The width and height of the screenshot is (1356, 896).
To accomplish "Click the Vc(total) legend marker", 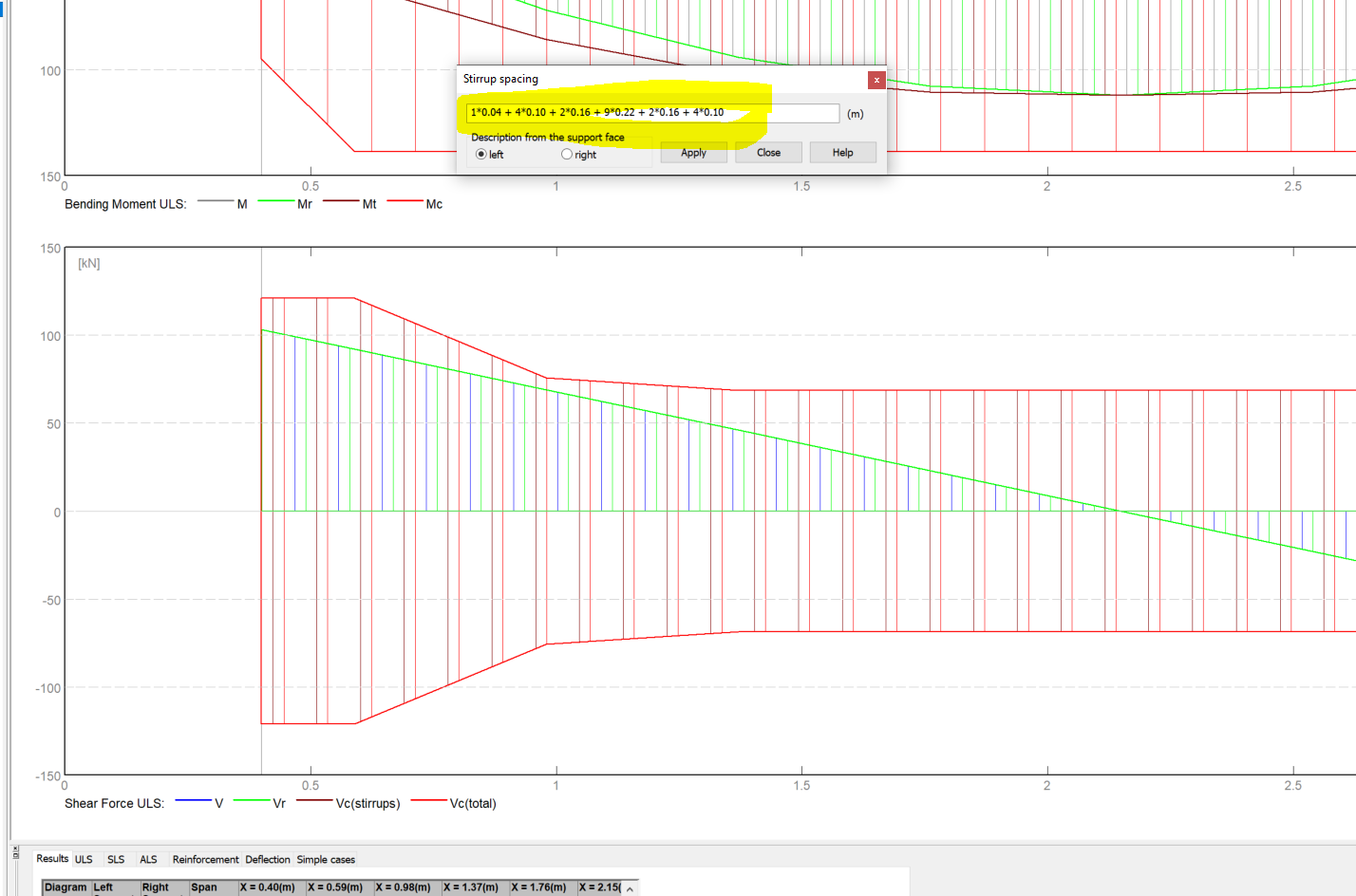I will [429, 801].
